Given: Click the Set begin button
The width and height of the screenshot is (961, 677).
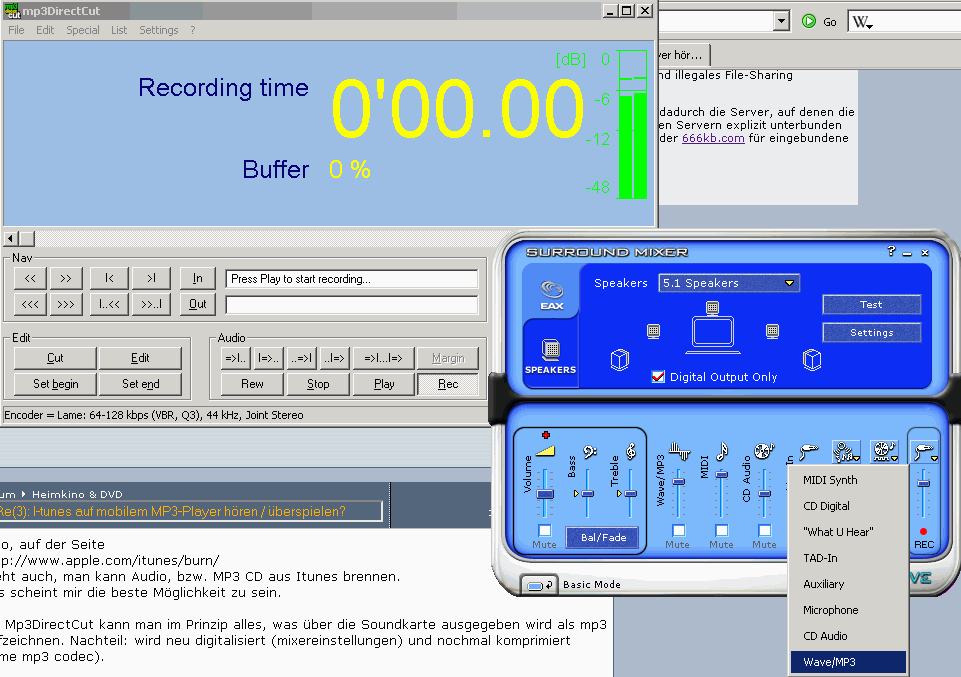Looking at the screenshot, I should click(55, 384).
